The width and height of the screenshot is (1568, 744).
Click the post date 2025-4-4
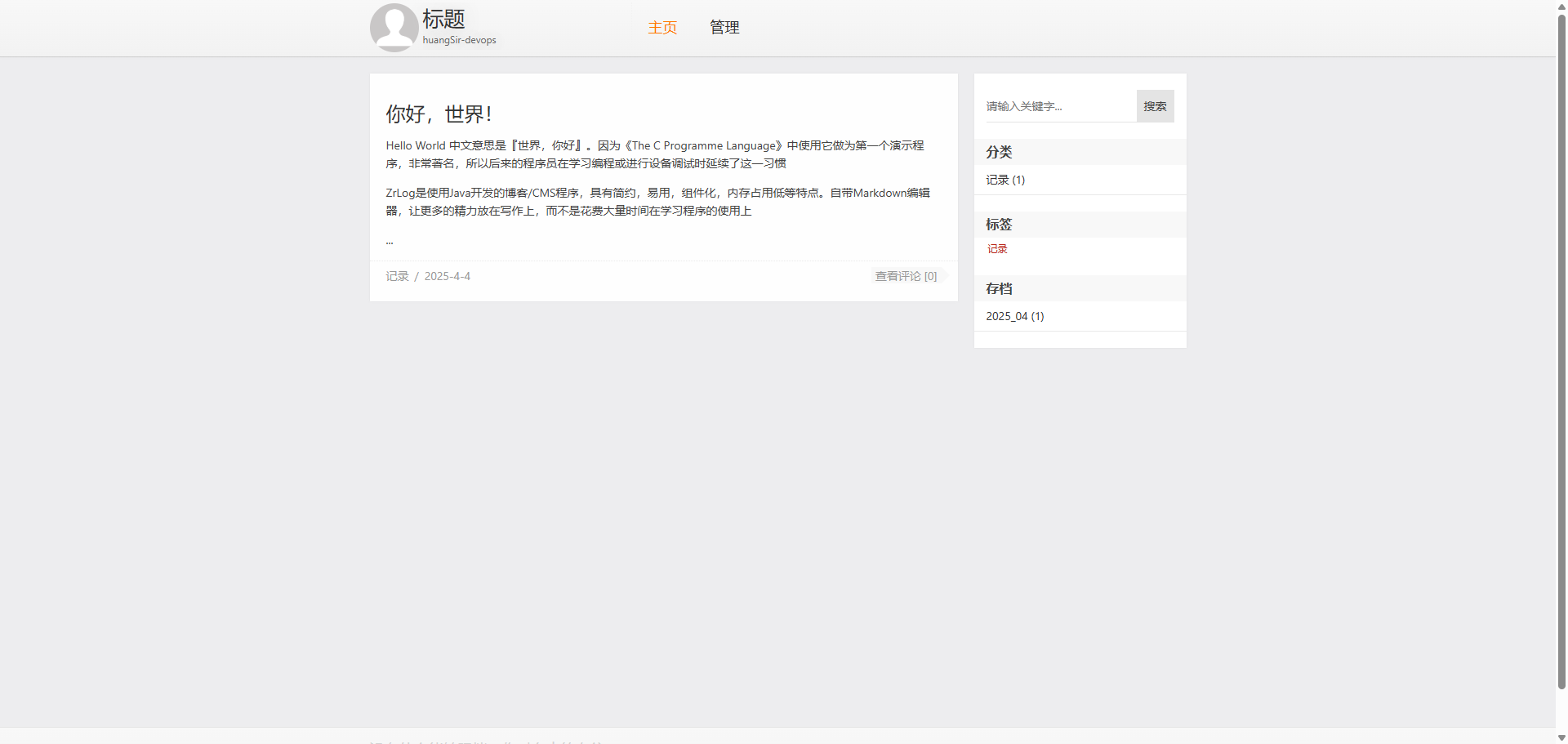(448, 276)
